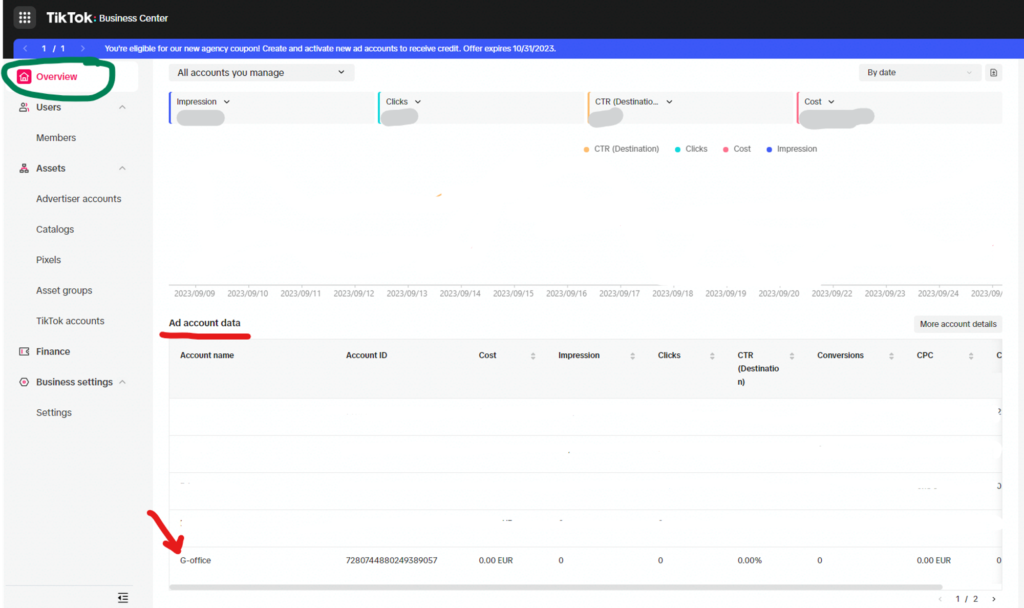Click the Assets section label
This screenshot has width=1024, height=608.
[50, 168]
